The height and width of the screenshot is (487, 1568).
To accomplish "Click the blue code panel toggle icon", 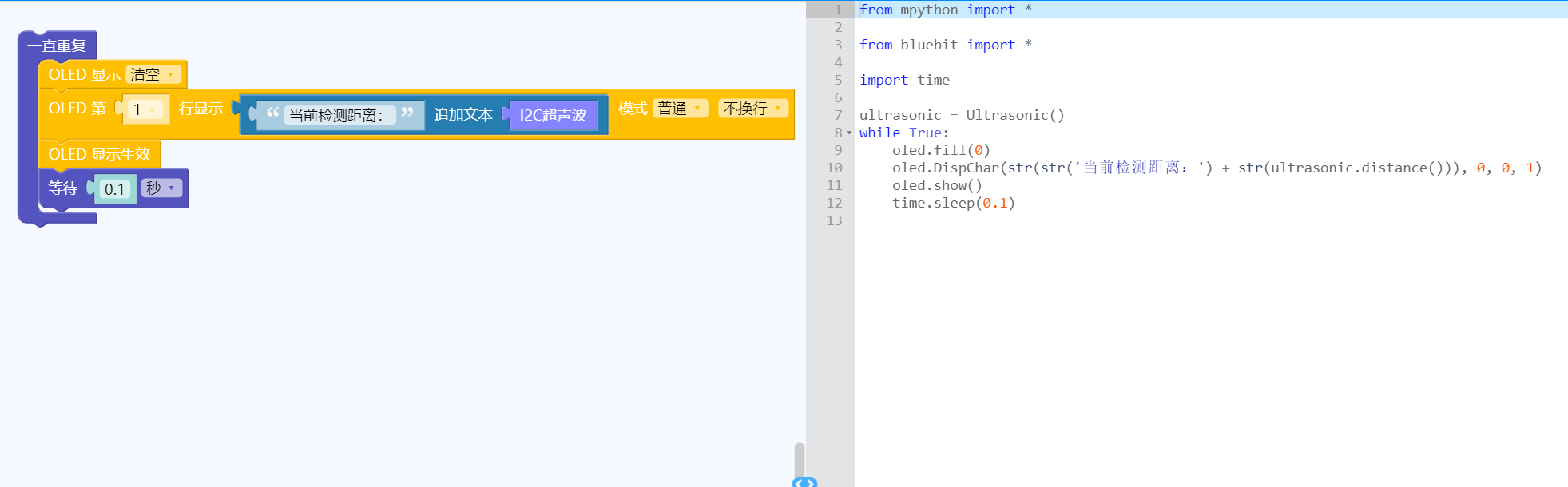I will point(804,482).
